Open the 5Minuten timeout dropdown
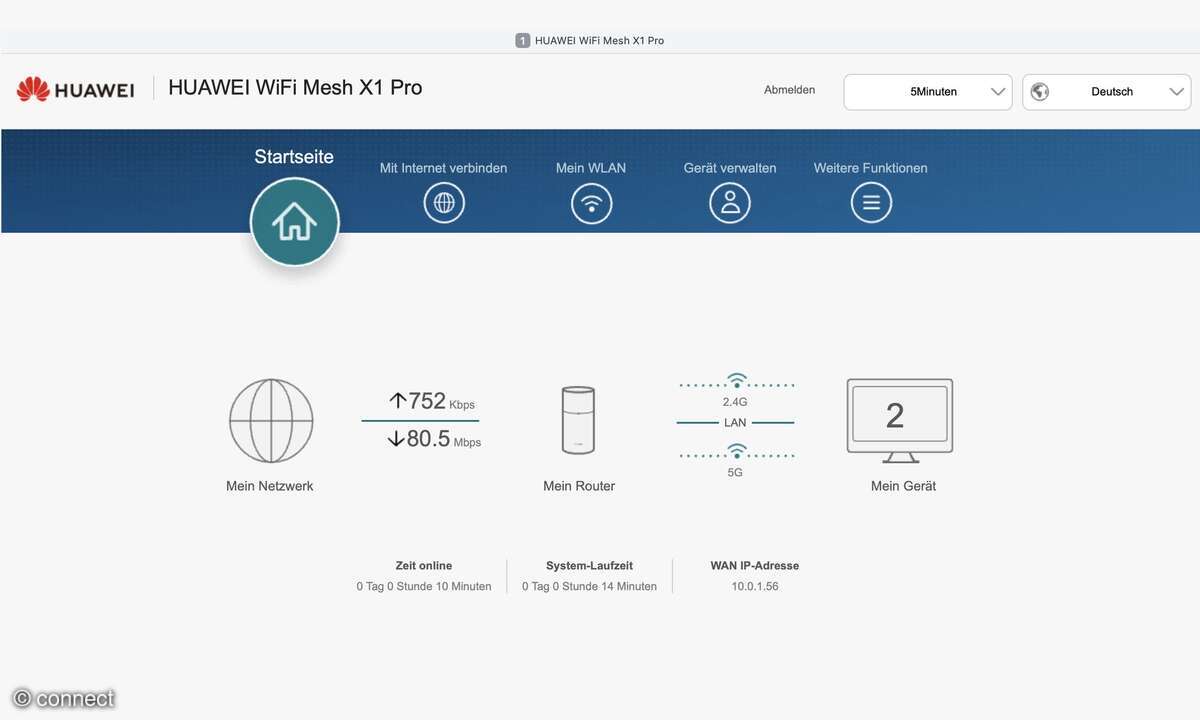This screenshot has width=1200, height=720. (928, 92)
